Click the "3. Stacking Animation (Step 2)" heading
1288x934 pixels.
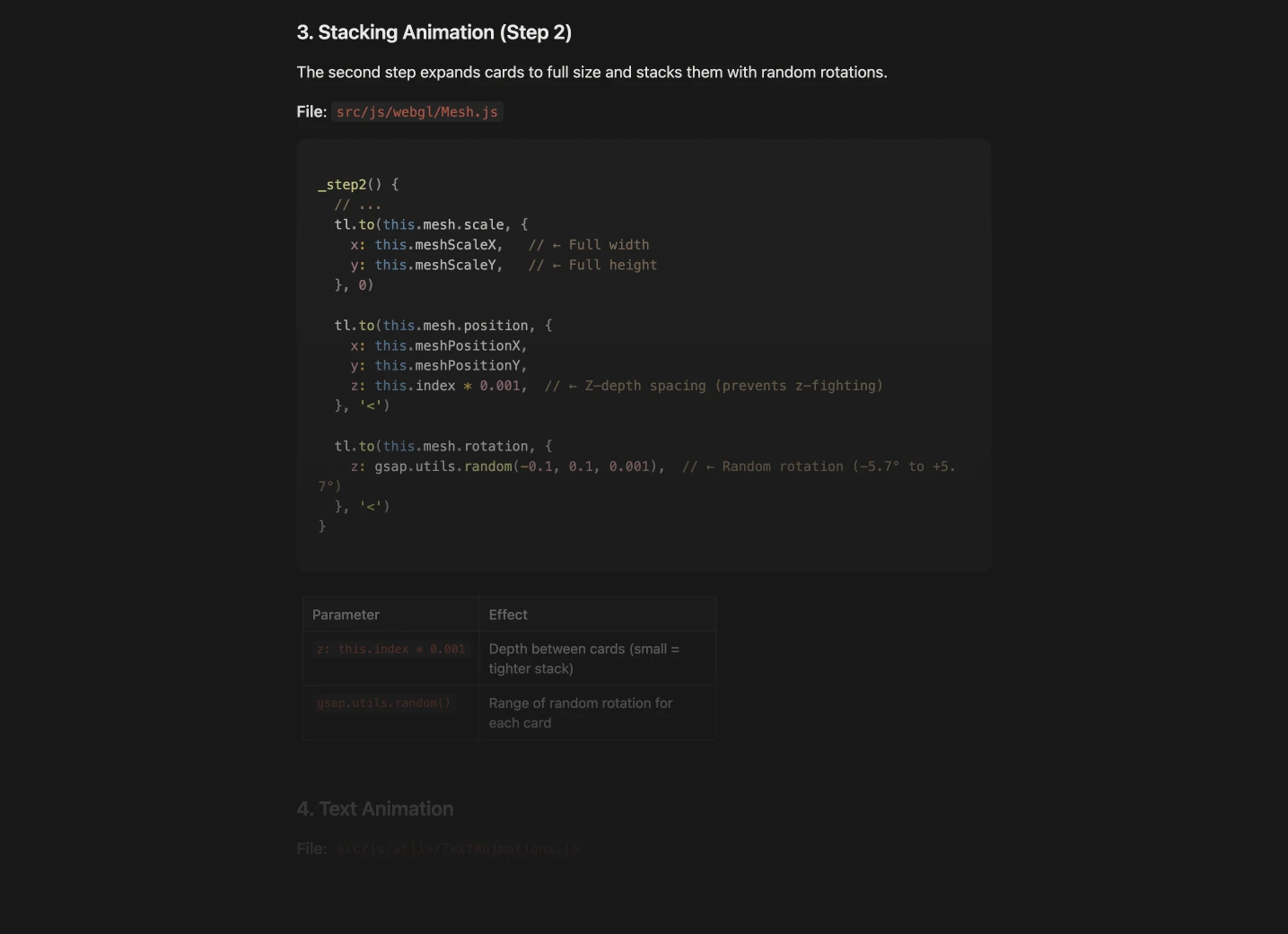click(434, 32)
